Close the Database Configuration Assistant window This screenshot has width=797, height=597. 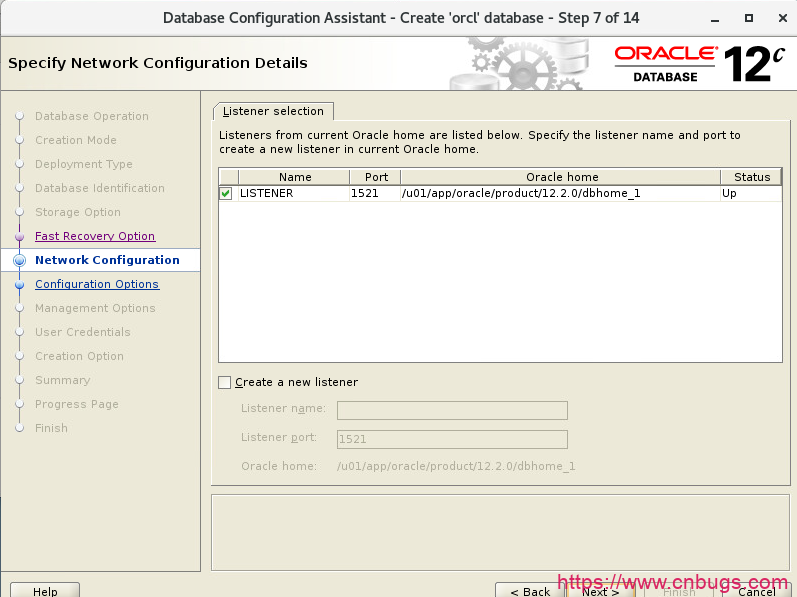[779, 18]
